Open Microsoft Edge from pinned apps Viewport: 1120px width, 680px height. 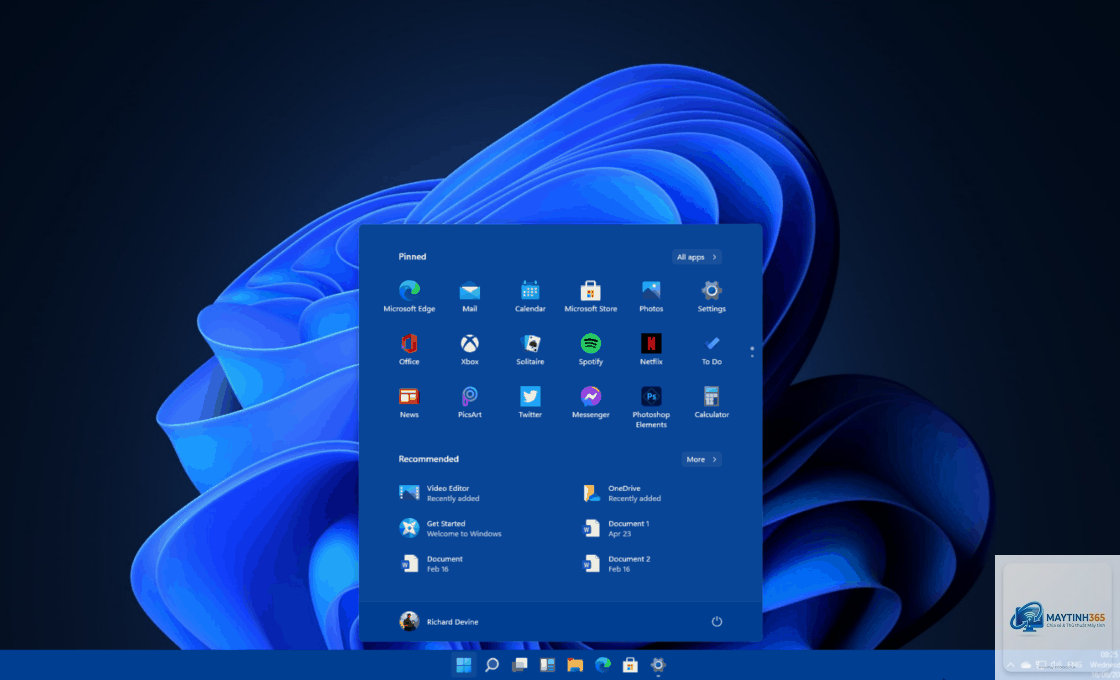(x=409, y=296)
